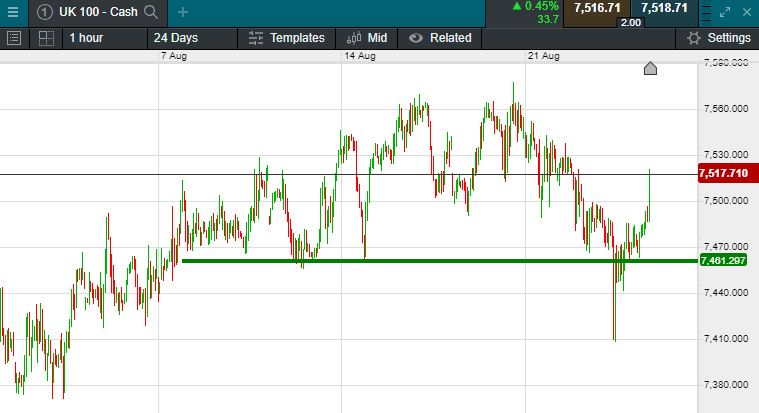This screenshot has height=413, width=759.
Task: Click the three-dot options handle icon
Action: (x=706, y=13)
